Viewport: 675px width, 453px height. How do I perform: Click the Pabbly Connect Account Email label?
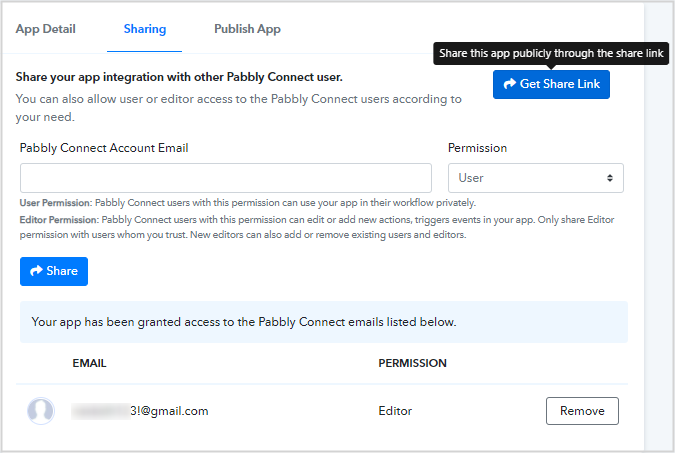pyautogui.click(x=104, y=148)
